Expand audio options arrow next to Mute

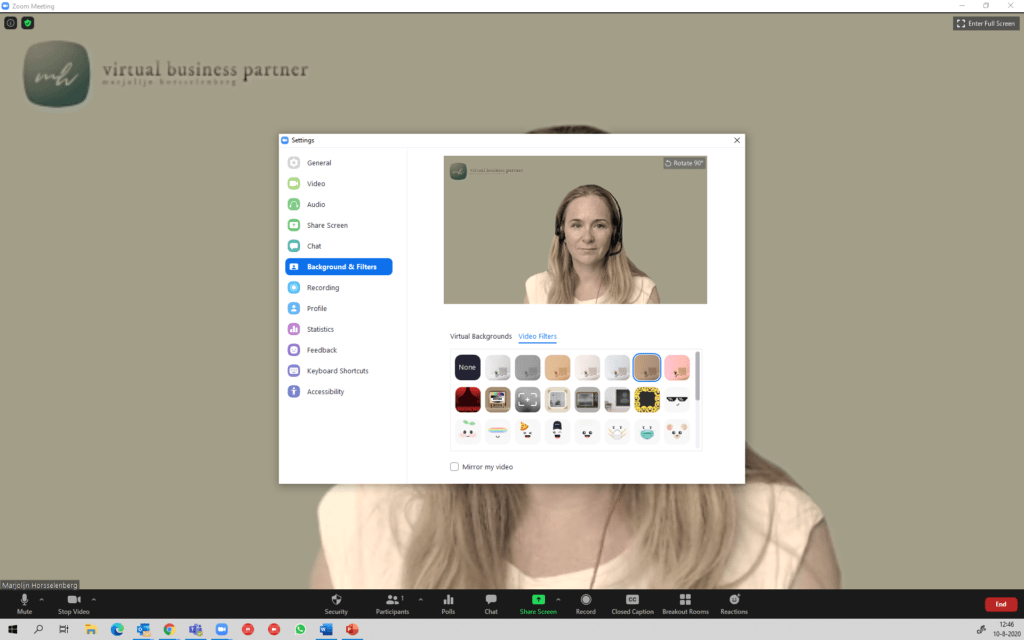pyautogui.click(x=42, y=599)
